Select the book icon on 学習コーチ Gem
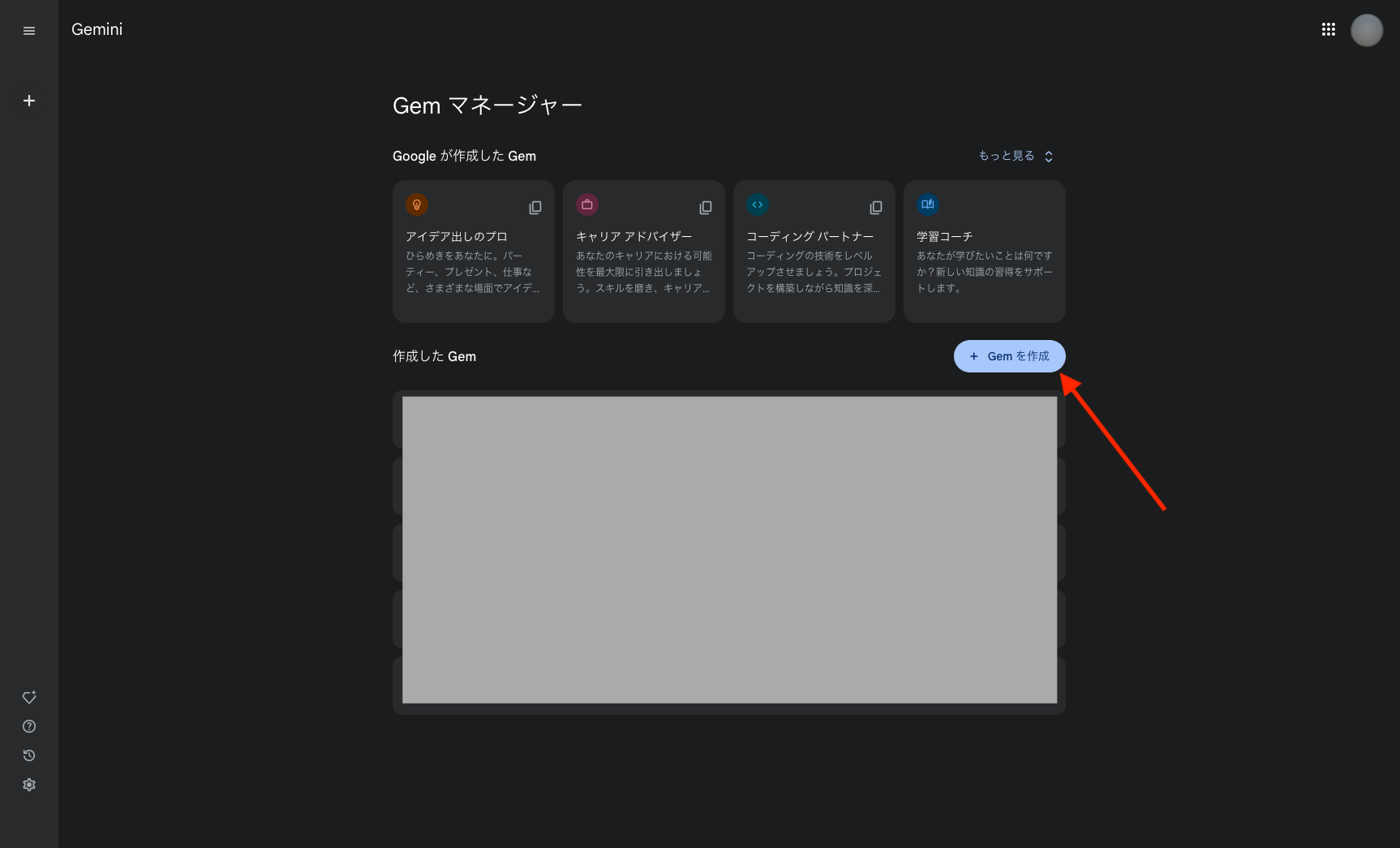1400x848 pixels. click(x=928, y=204)
